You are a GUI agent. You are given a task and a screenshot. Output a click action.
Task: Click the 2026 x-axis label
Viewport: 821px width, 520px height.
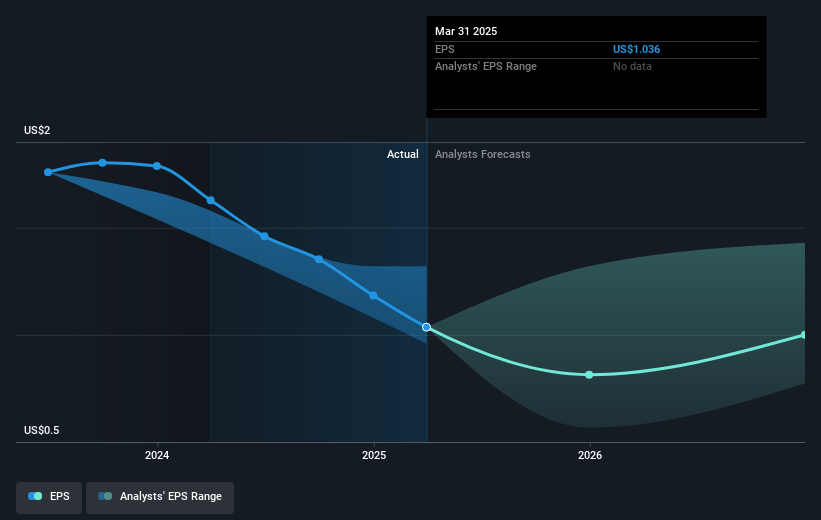point(590,456)
